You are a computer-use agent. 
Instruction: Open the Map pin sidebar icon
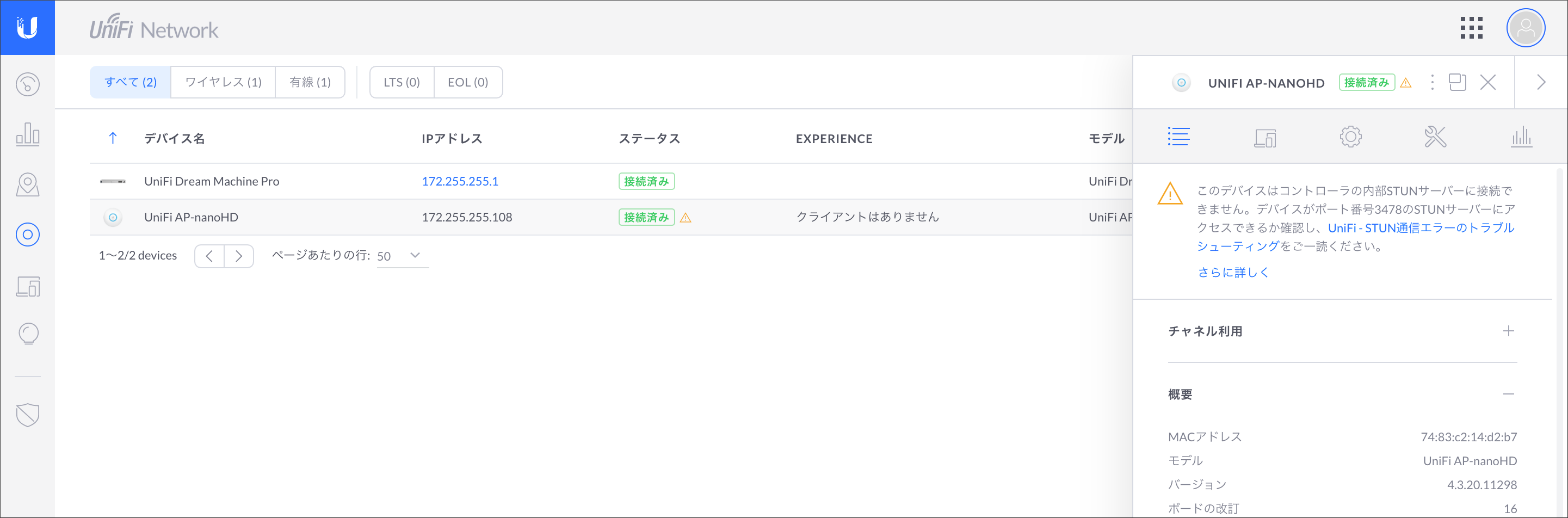27,184
